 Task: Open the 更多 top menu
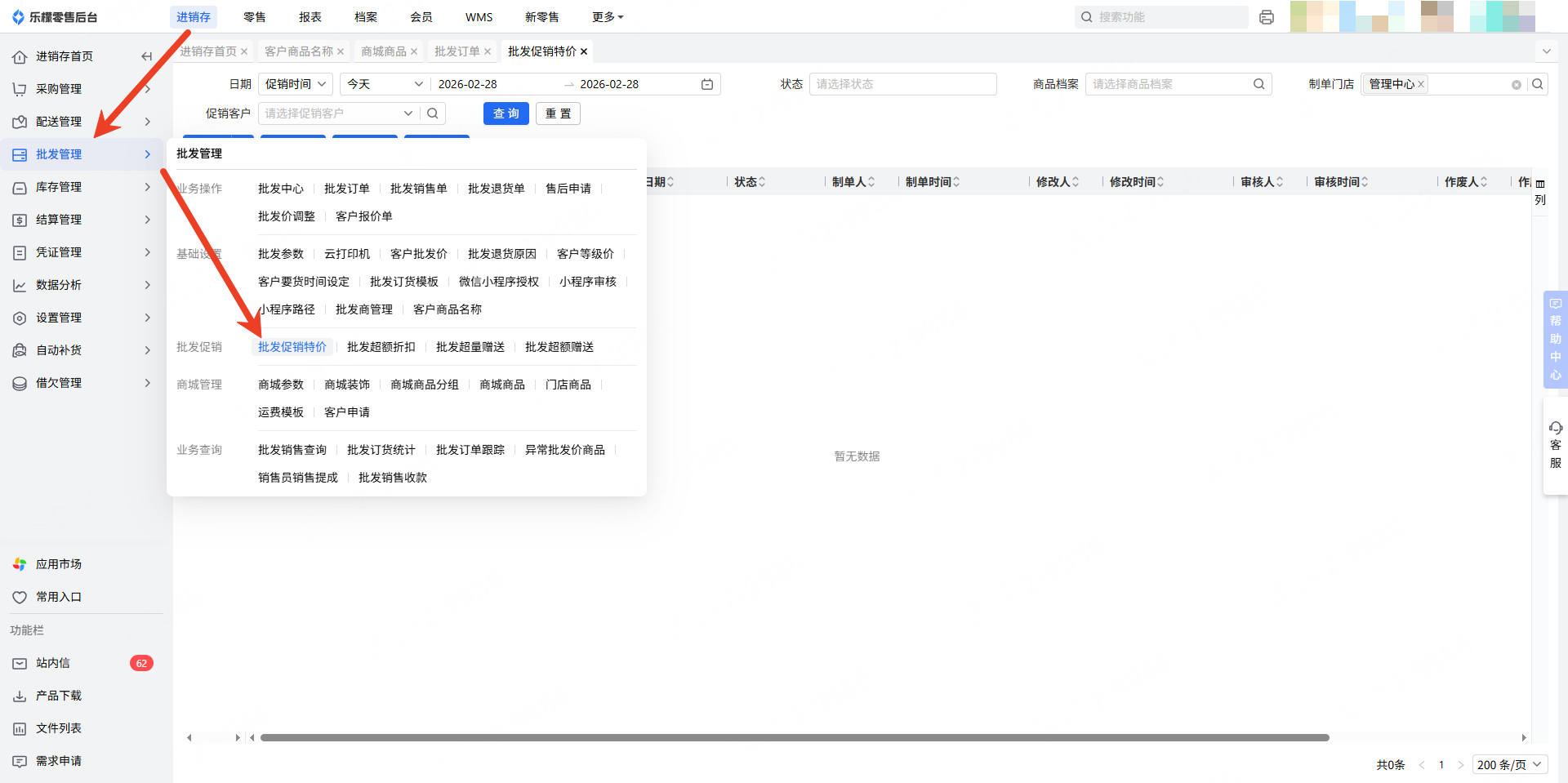pos(607,17)
